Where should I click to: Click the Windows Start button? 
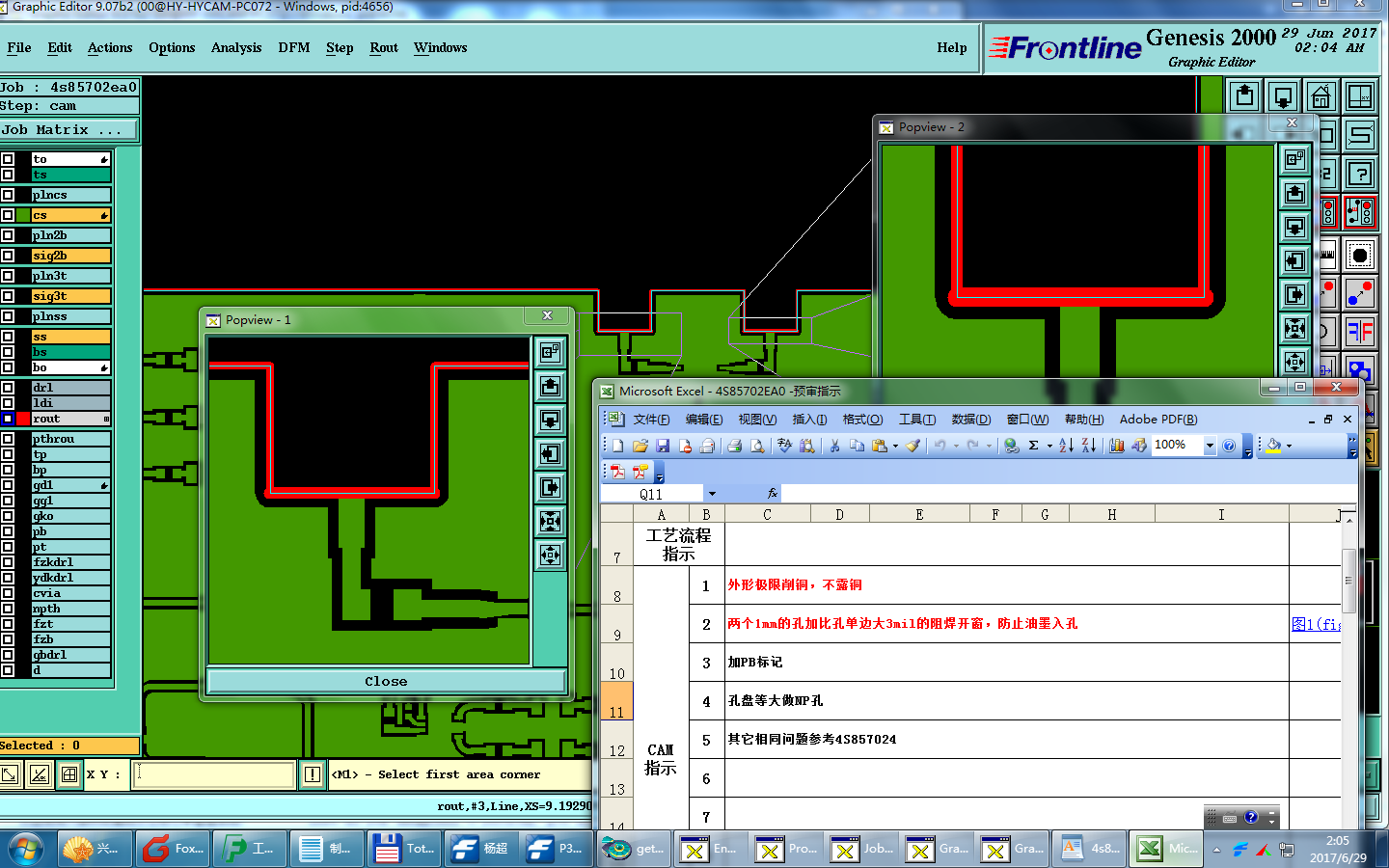[26, 849]
